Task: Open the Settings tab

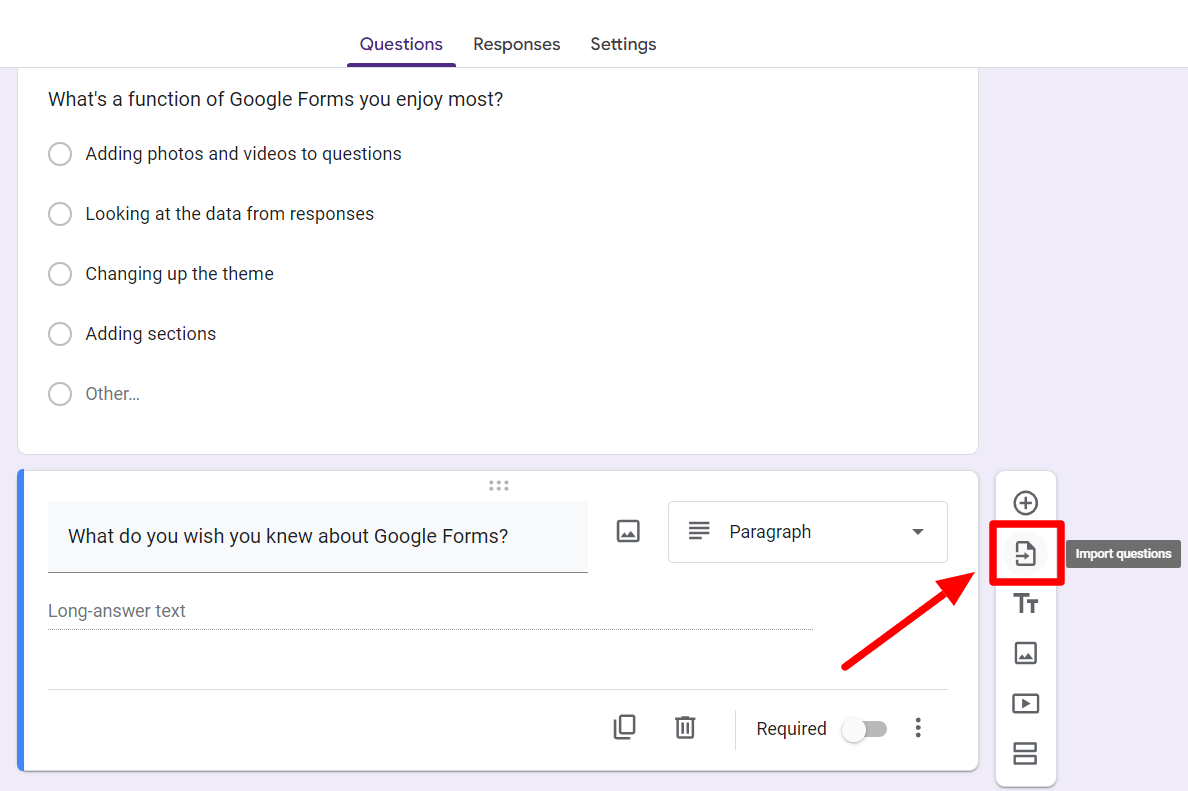Action: point(623,44)
